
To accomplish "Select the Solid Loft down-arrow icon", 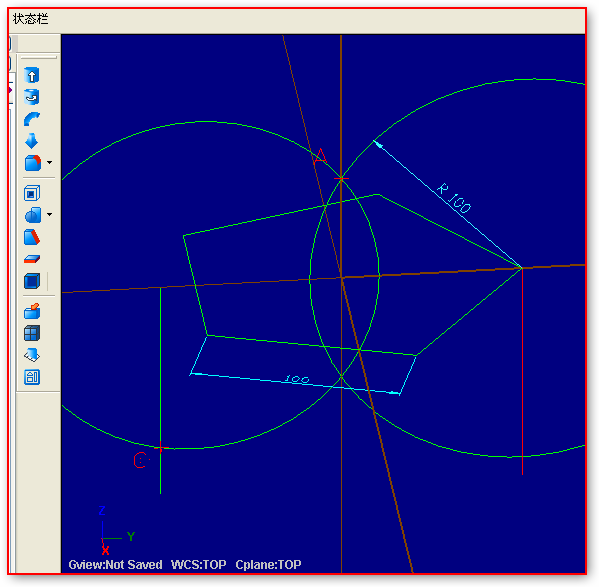I will click(x=32, y=141).
